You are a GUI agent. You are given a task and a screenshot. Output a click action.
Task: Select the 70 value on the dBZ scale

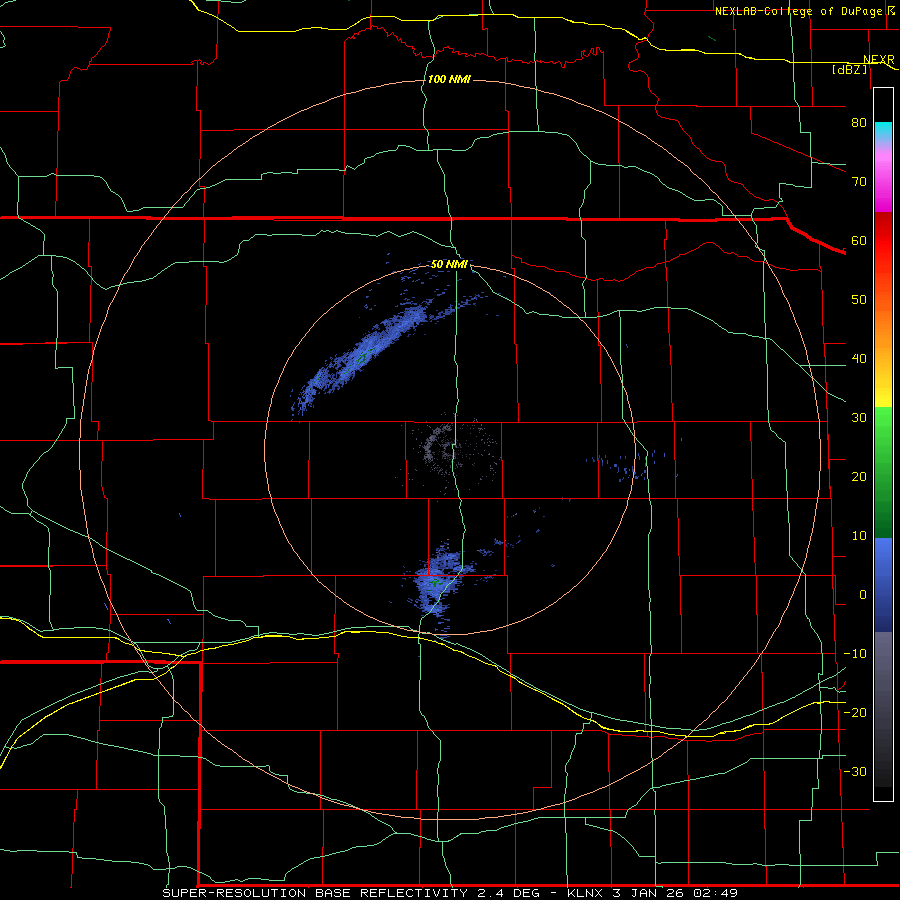click(x=859, y=181)
